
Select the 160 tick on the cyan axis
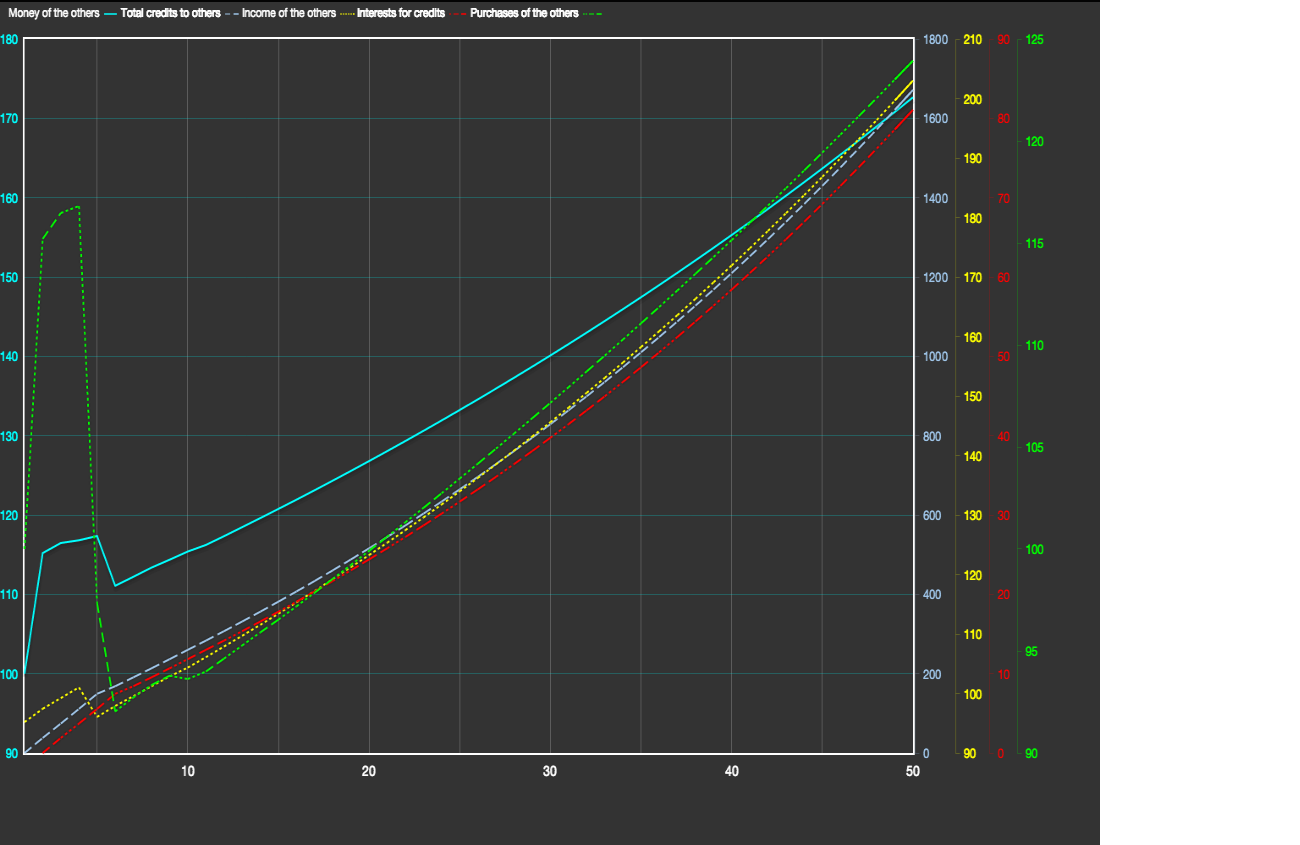click(x=9, y=198)
